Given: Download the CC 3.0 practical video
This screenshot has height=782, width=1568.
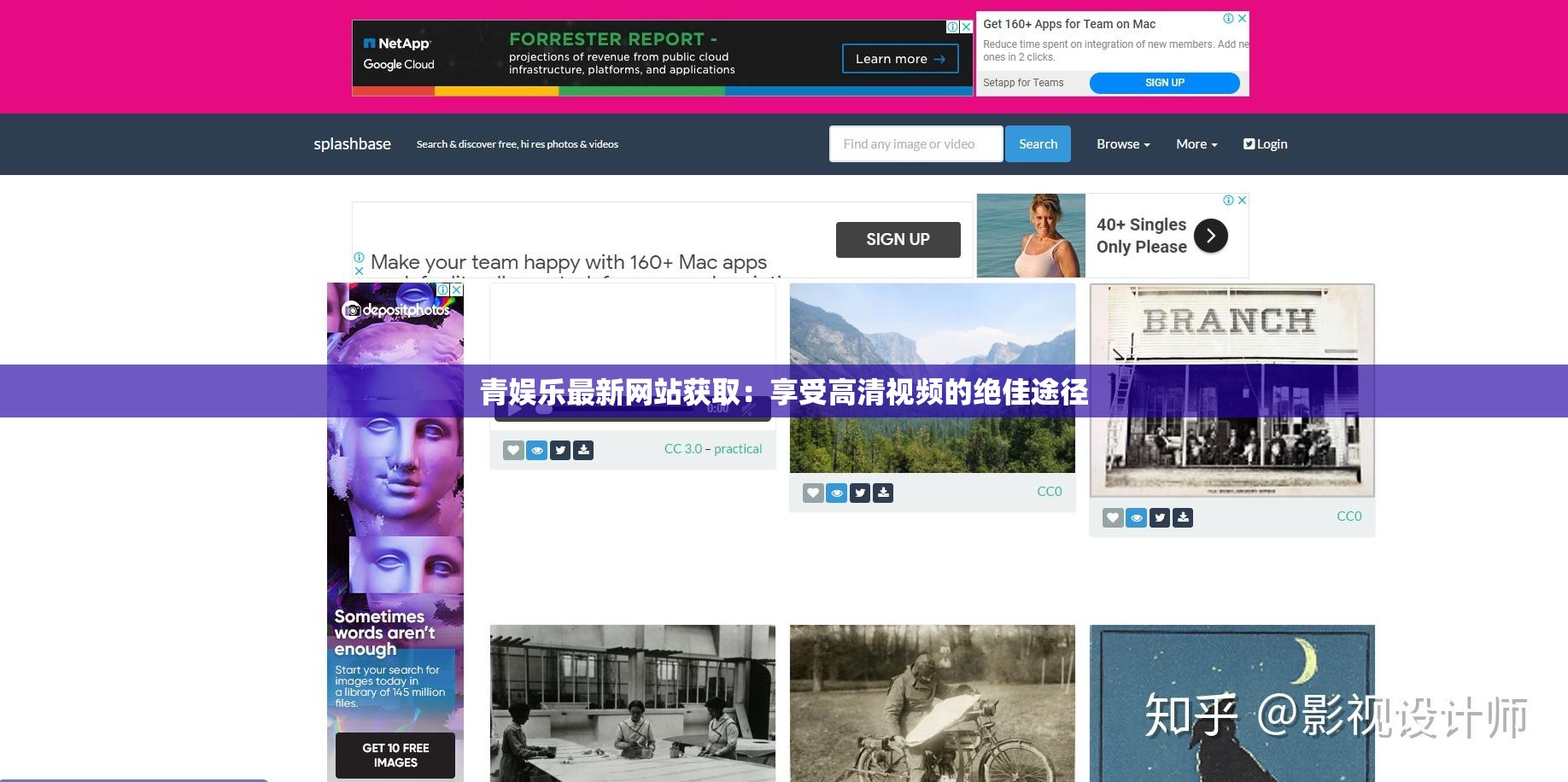Looking at the screenshot, I should click(x=583, y=450).
